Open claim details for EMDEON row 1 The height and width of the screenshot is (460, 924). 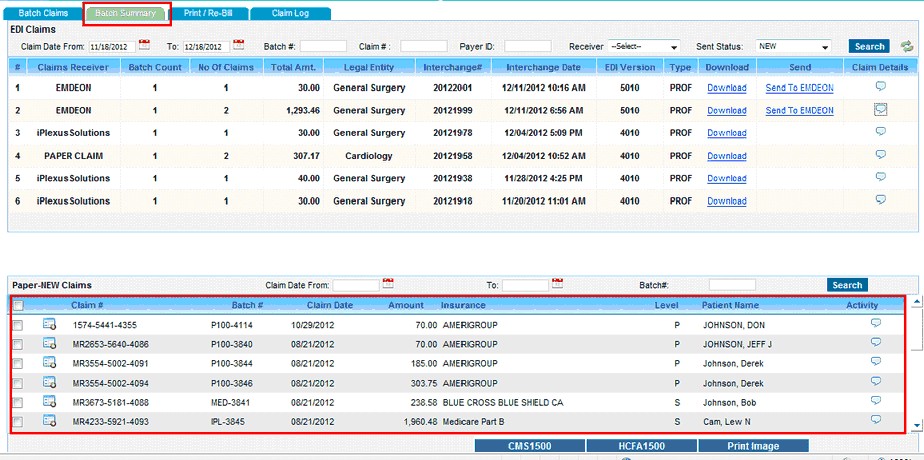[x=881, y=87]
